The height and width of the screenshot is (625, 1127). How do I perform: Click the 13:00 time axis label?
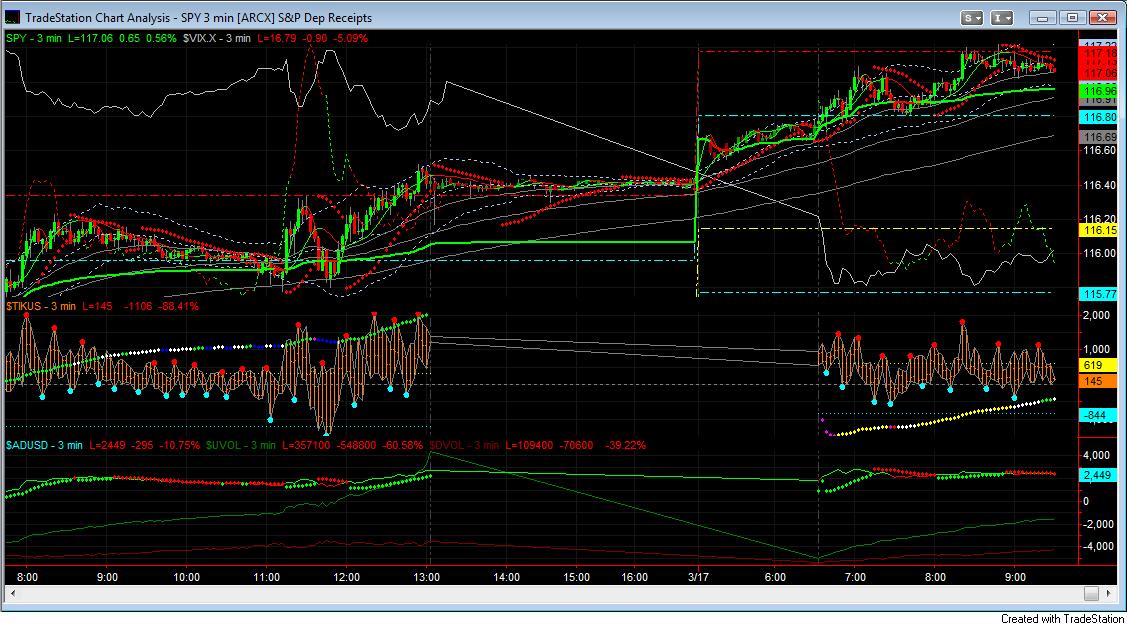pos(426,577)
